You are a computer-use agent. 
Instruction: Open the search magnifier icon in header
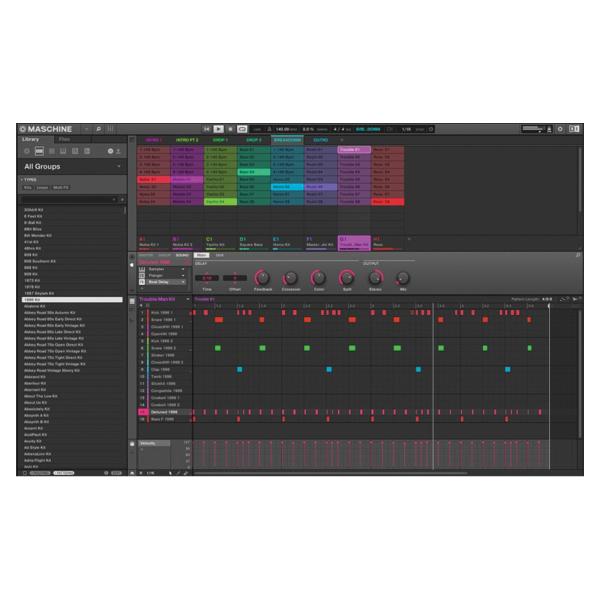(98, 129)
